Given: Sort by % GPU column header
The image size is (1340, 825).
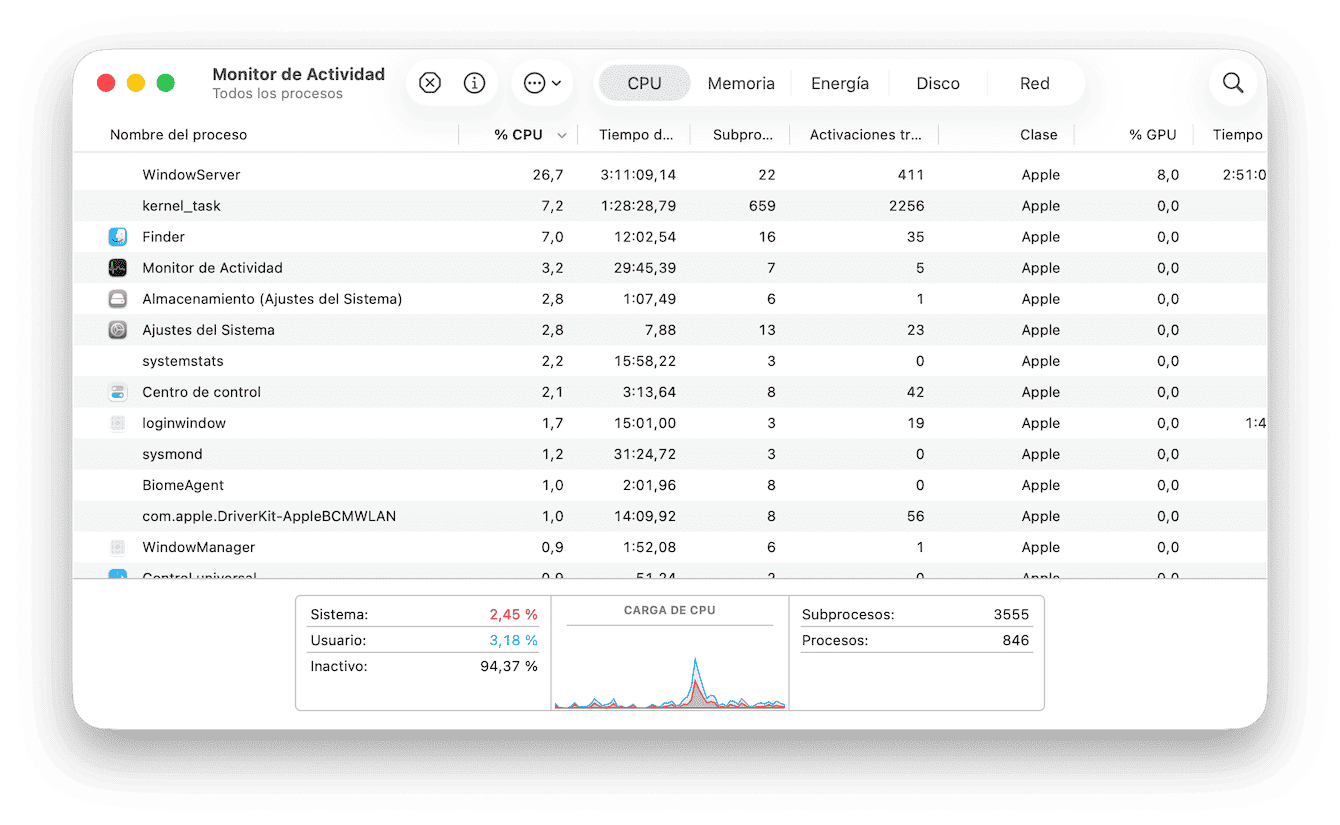Looking at the screenshot, I should pos(1153,135).
